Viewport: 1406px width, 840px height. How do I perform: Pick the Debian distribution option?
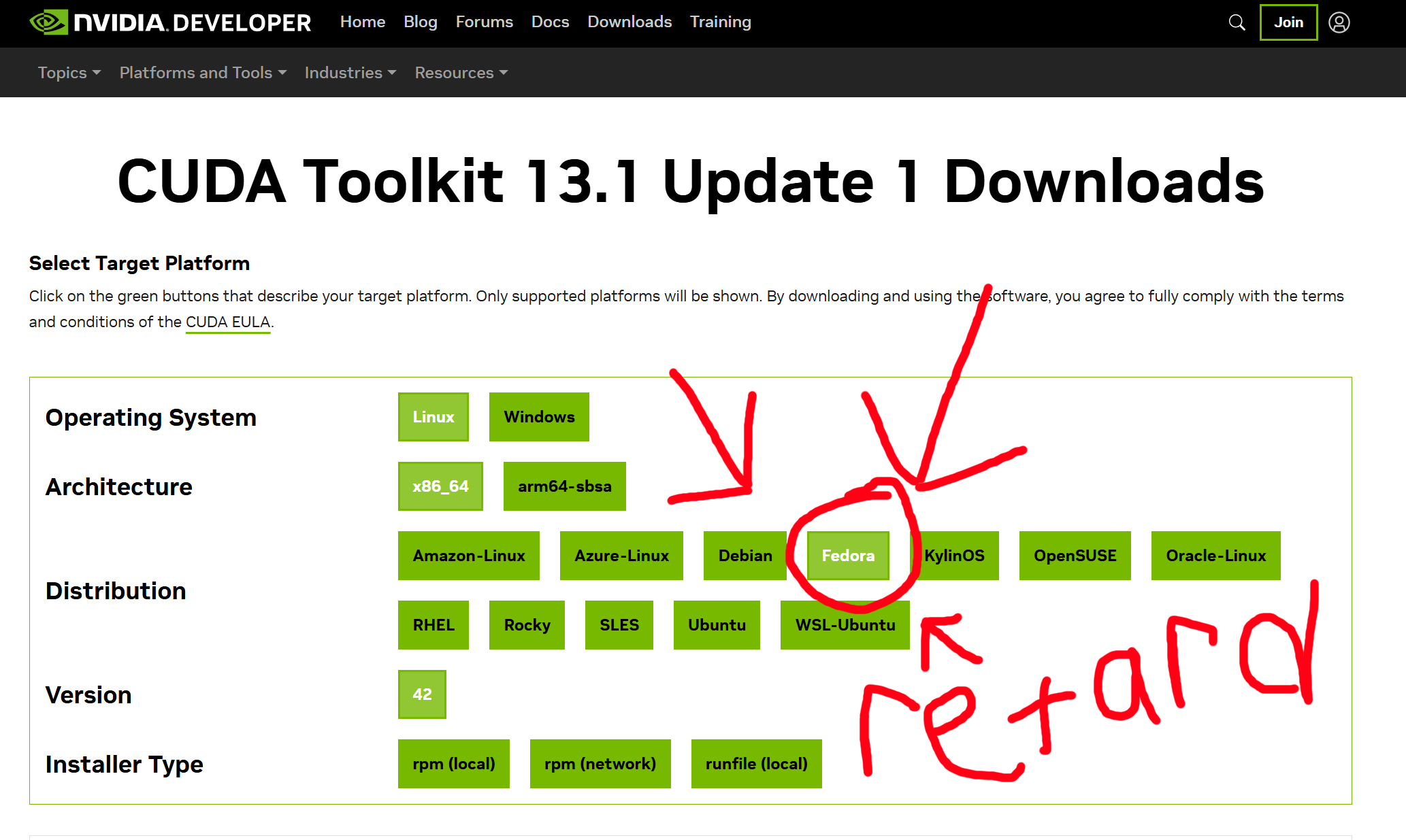coord(745,556)
